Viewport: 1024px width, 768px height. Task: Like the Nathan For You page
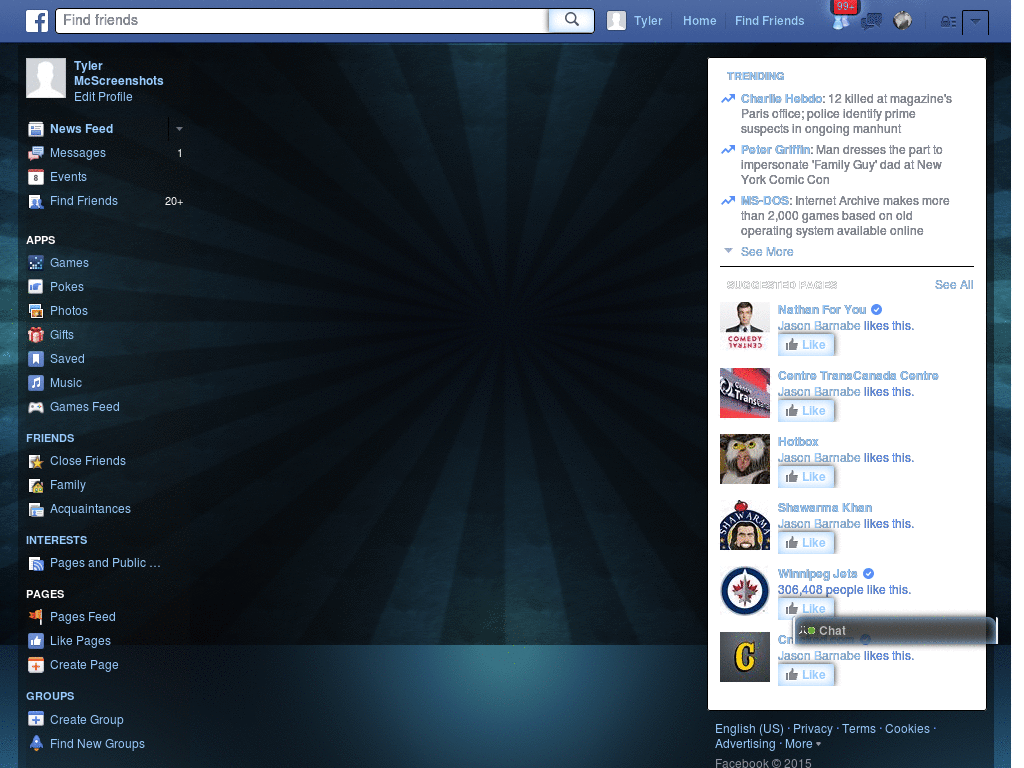[806, 344]
